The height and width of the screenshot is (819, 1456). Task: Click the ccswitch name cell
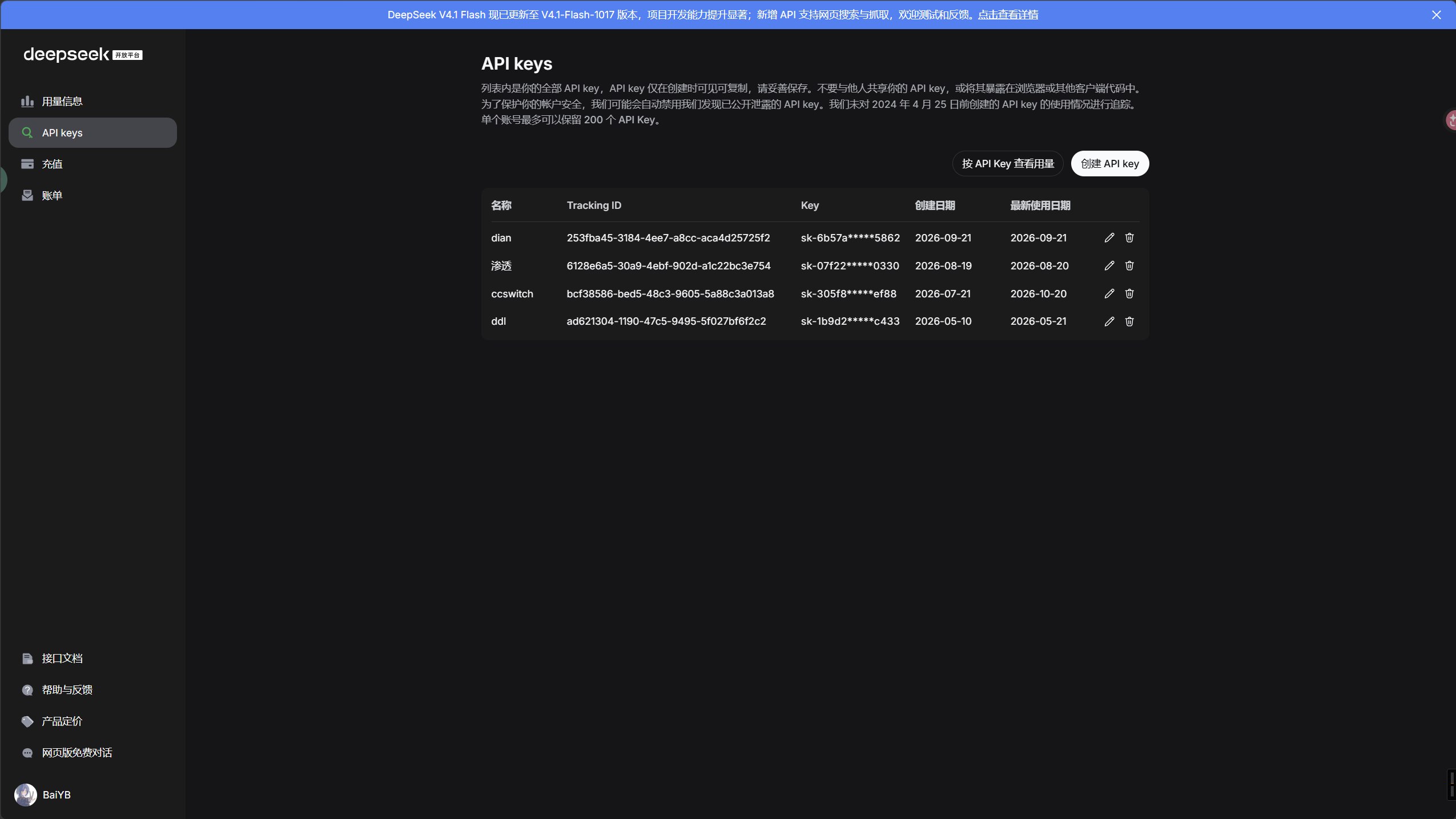click(512, 293)
